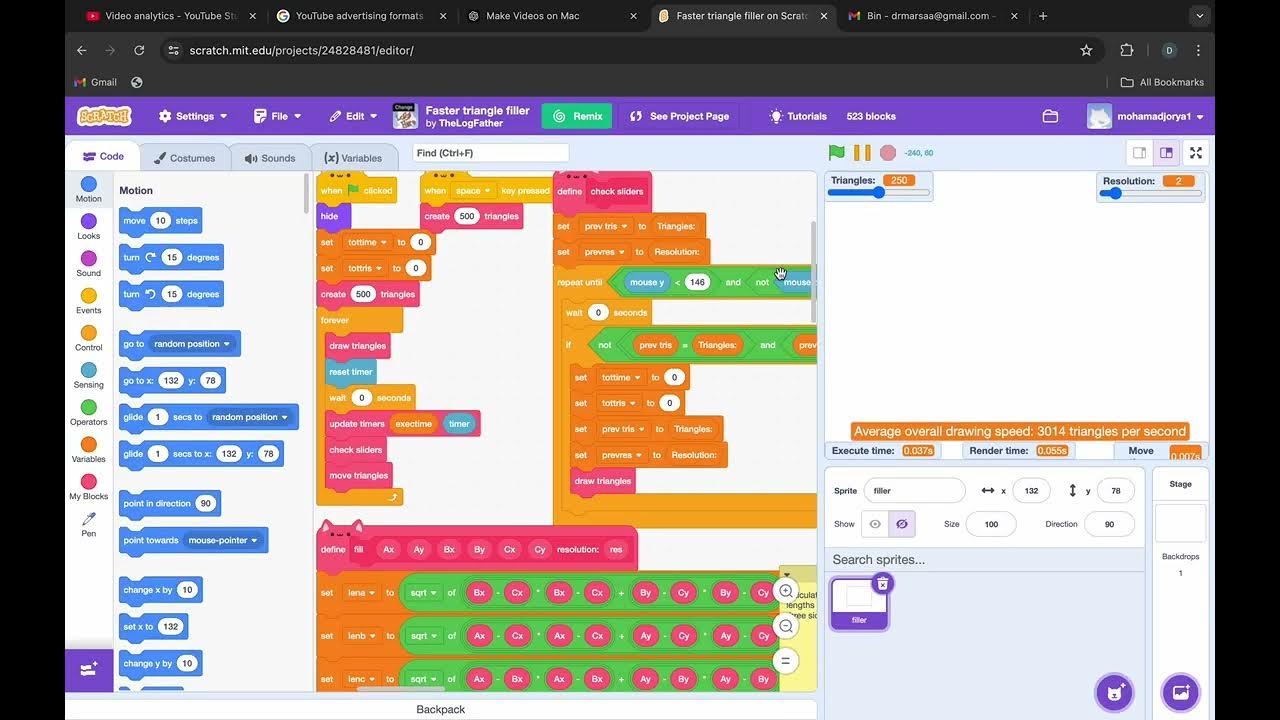Switch to the small stage layout
Viewport: 1280px width, 720px height.
pos(1139,153)
